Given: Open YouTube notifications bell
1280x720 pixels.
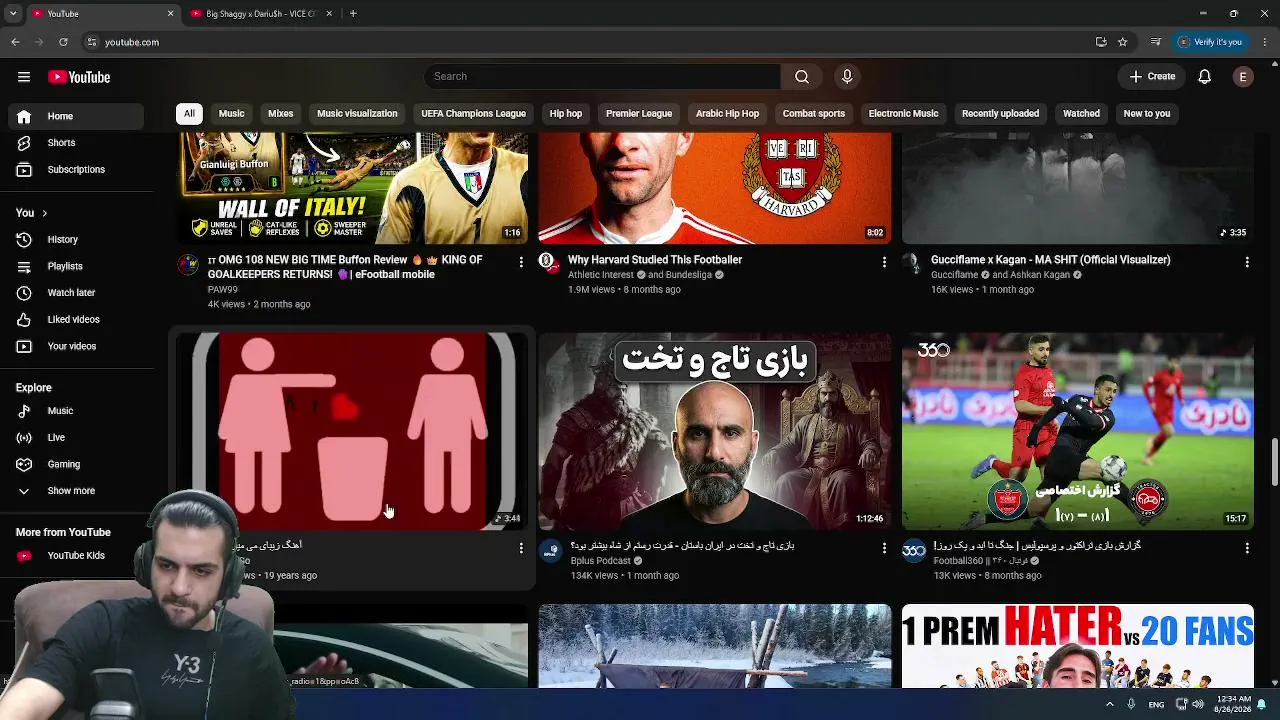Looking at the screenshot, I should [x=1205, y=77].
